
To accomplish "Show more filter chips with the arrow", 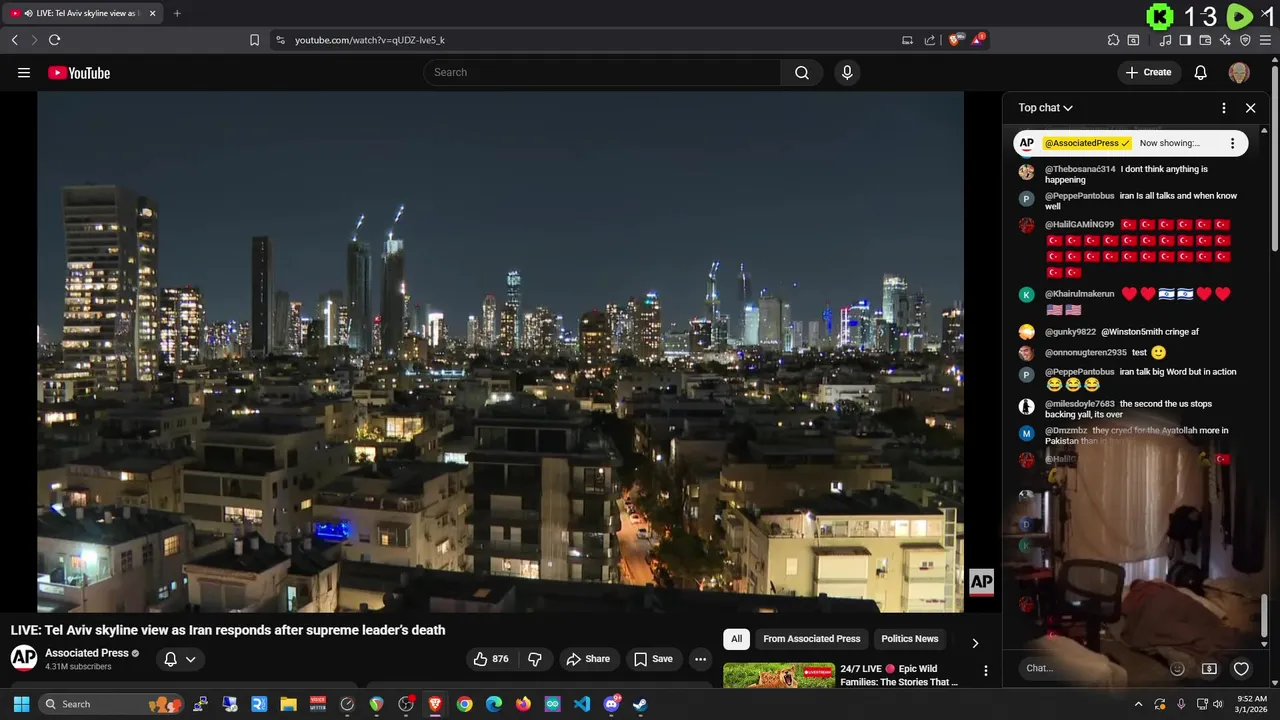I will pyautogui.click(x=975, y=643).
